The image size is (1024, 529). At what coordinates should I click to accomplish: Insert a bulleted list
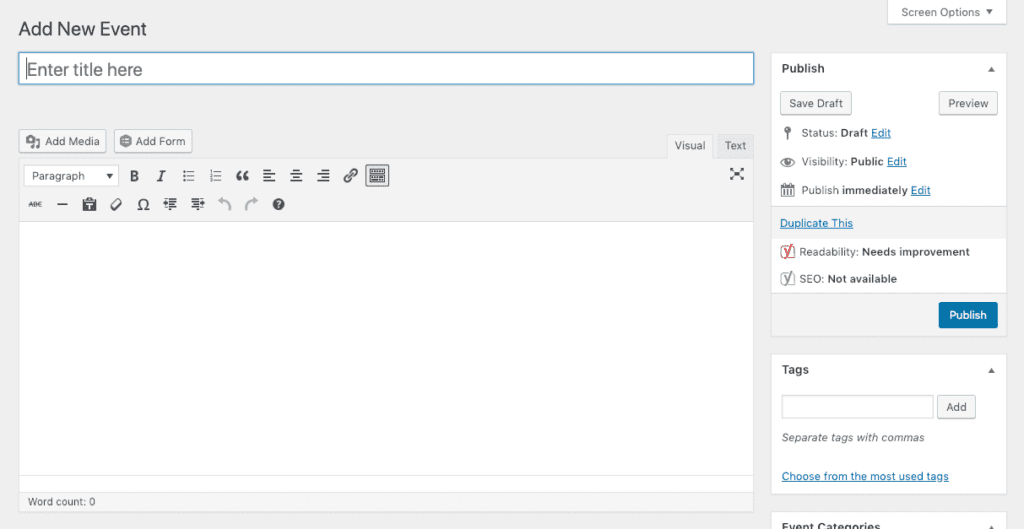tap(188, 176)
